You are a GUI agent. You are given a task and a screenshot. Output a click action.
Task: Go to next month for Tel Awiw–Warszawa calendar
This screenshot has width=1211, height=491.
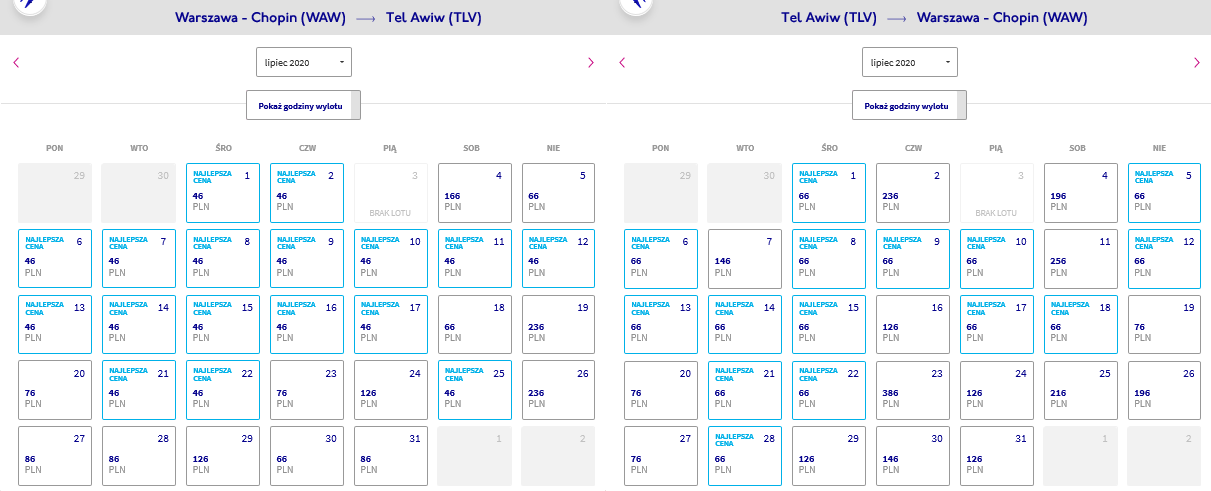tap(1196, 62)
